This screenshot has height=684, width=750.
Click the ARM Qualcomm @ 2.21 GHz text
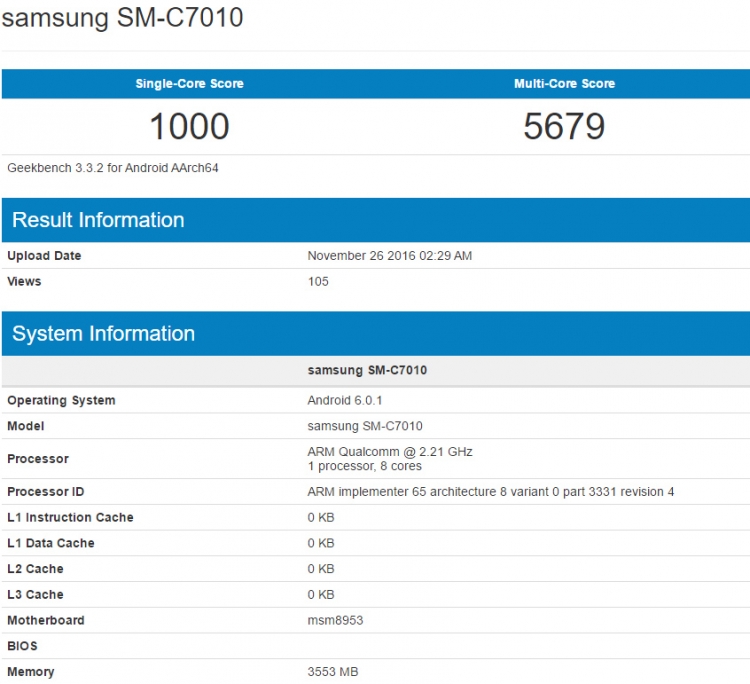click(x=390, y=452)
